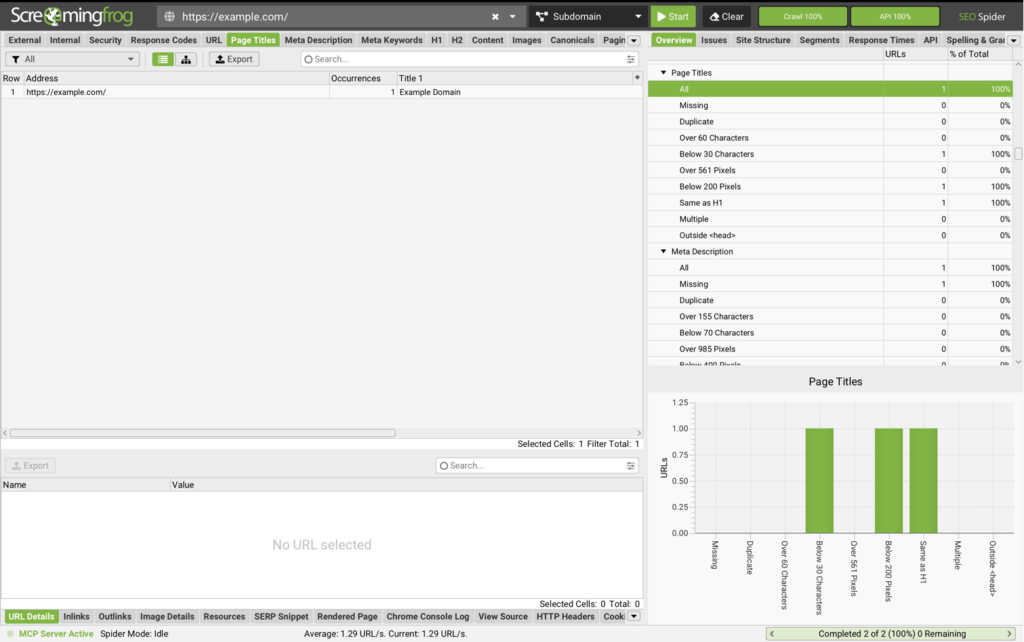The height and width of the screenshot is (642, 1024).
Task: Switch to the External tab
Action: [x=25, y=40]
